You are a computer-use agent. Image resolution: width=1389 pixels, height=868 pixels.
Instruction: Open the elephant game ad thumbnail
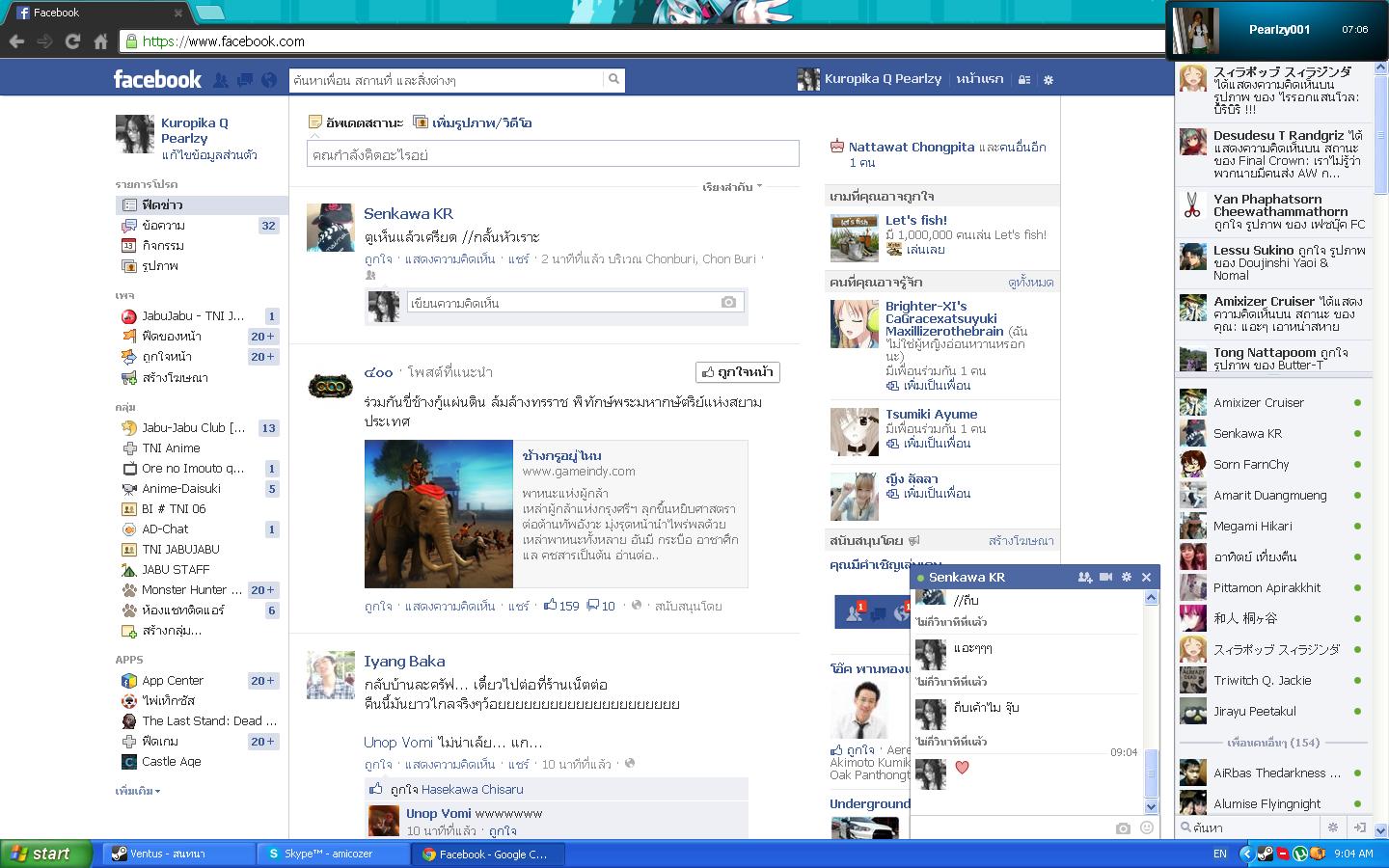pyautogui.click(x=439, y=514)
